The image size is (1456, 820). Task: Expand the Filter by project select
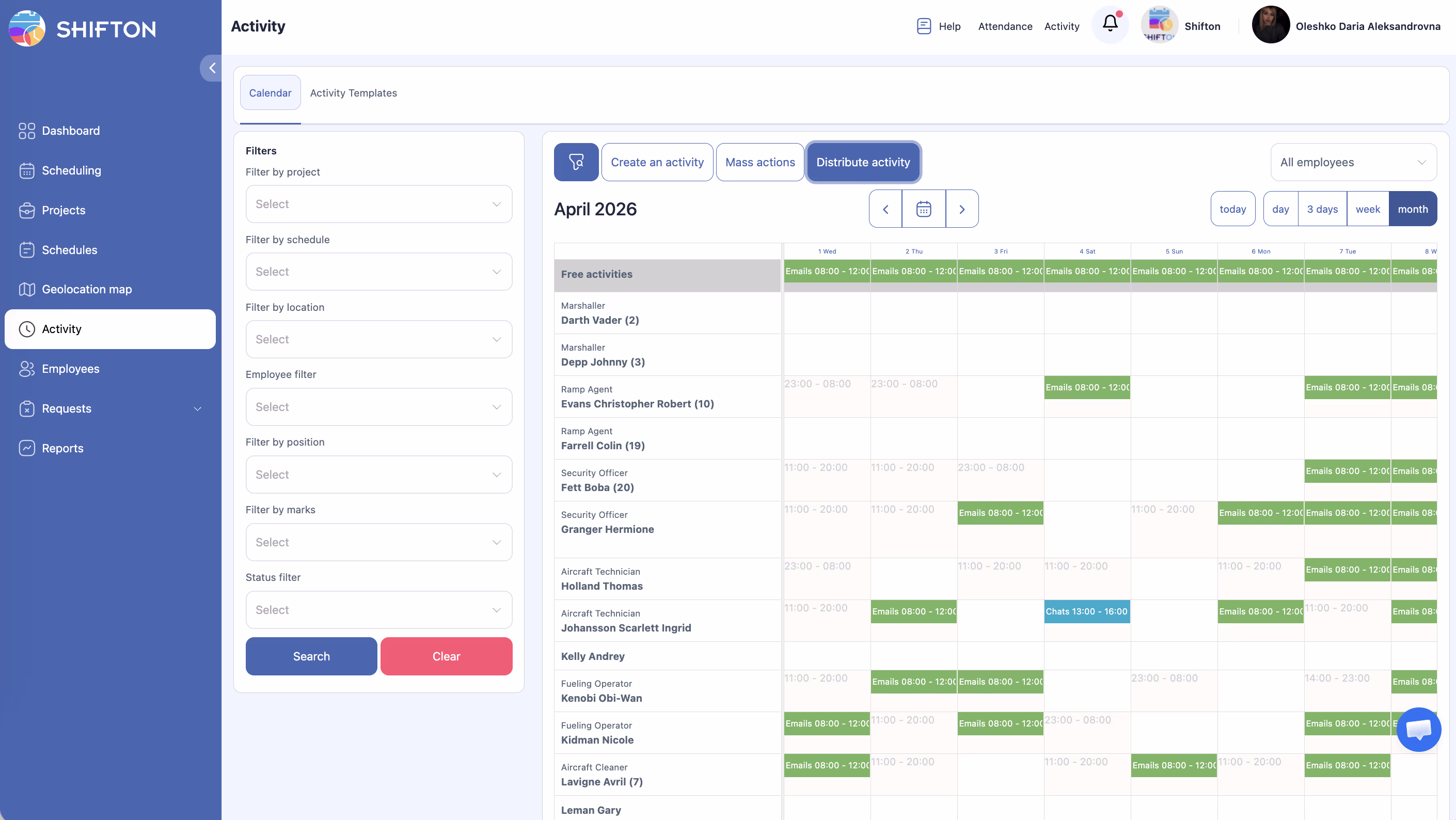(378, 204)
